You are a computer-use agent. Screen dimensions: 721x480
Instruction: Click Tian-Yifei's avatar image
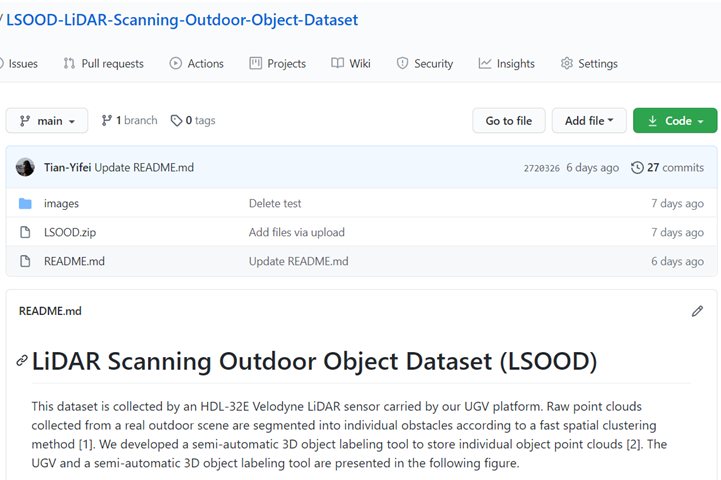click(x=25, y=167)
